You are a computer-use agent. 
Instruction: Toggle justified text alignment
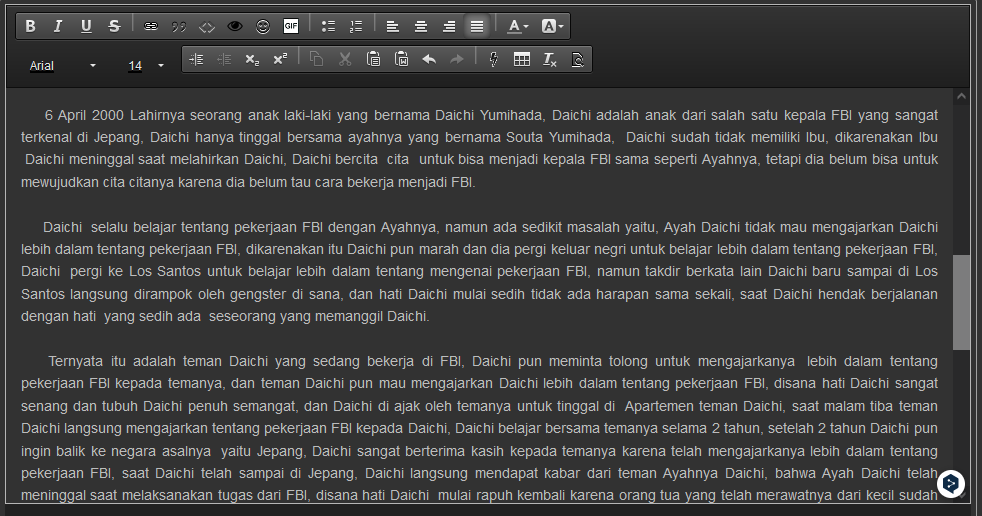coord(477,26)
